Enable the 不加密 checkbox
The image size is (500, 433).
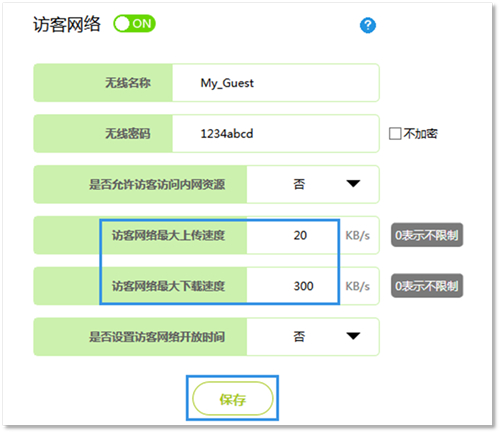[x=395, y=134]
